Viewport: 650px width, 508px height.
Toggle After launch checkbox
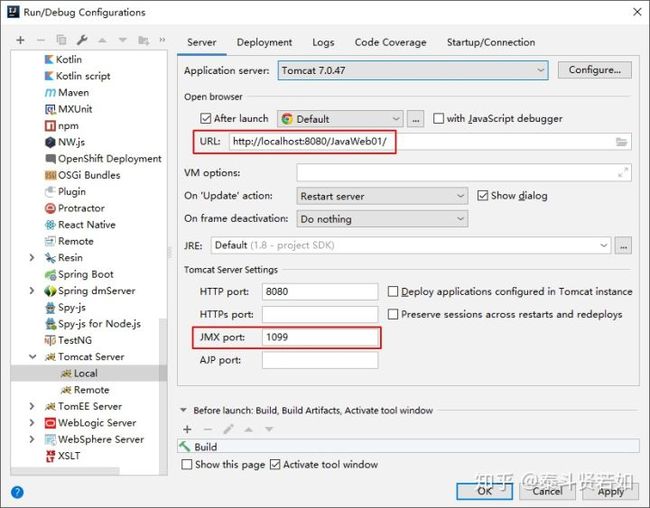point(206,119)
